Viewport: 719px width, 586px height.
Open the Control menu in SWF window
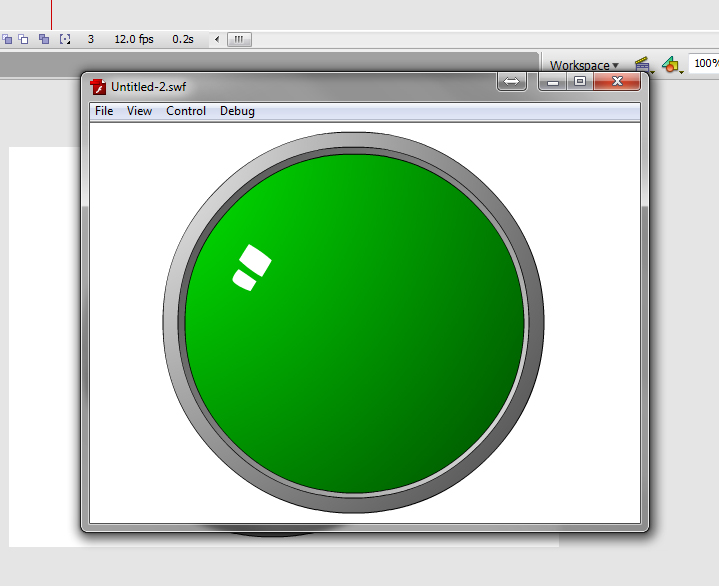[x=186, y=111]
